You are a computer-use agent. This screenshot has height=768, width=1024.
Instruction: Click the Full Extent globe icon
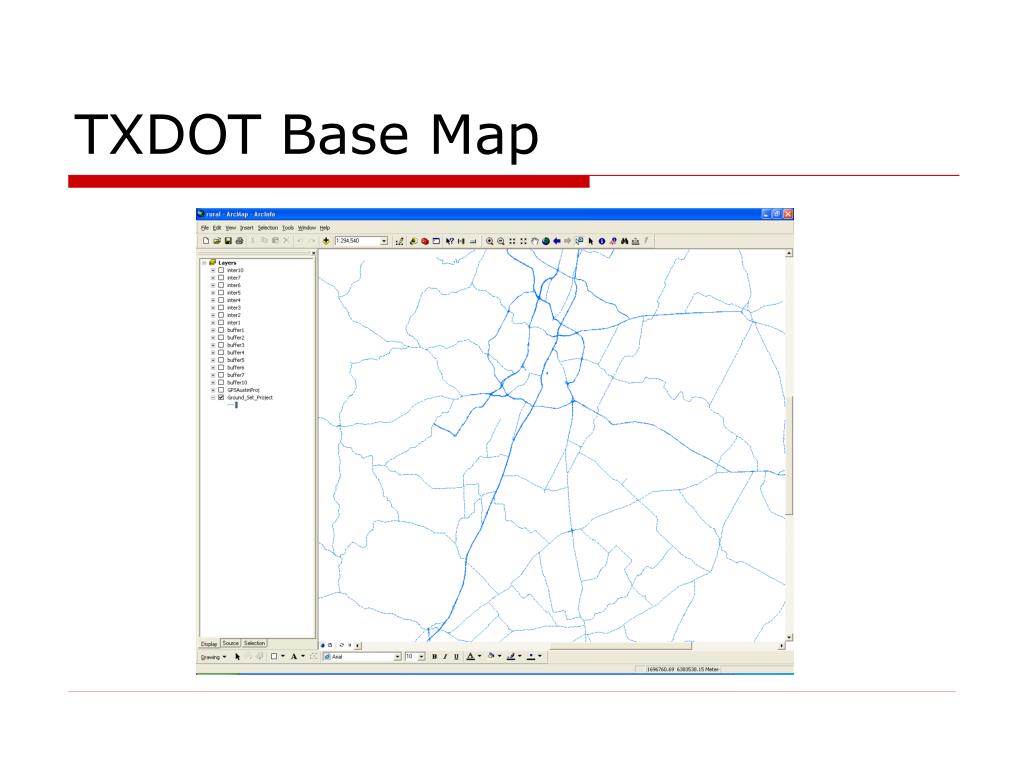point(546,241)
